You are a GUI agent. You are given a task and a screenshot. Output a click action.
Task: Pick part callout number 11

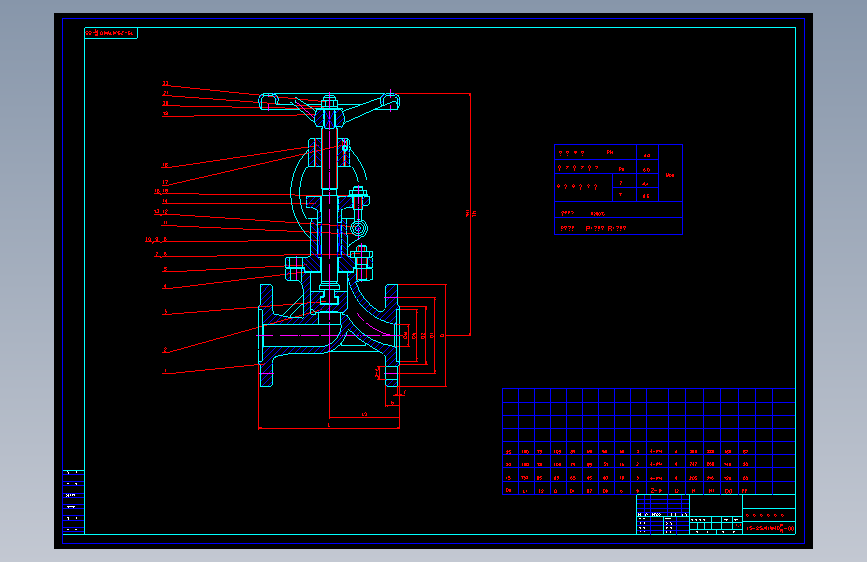tap(165, 223)
